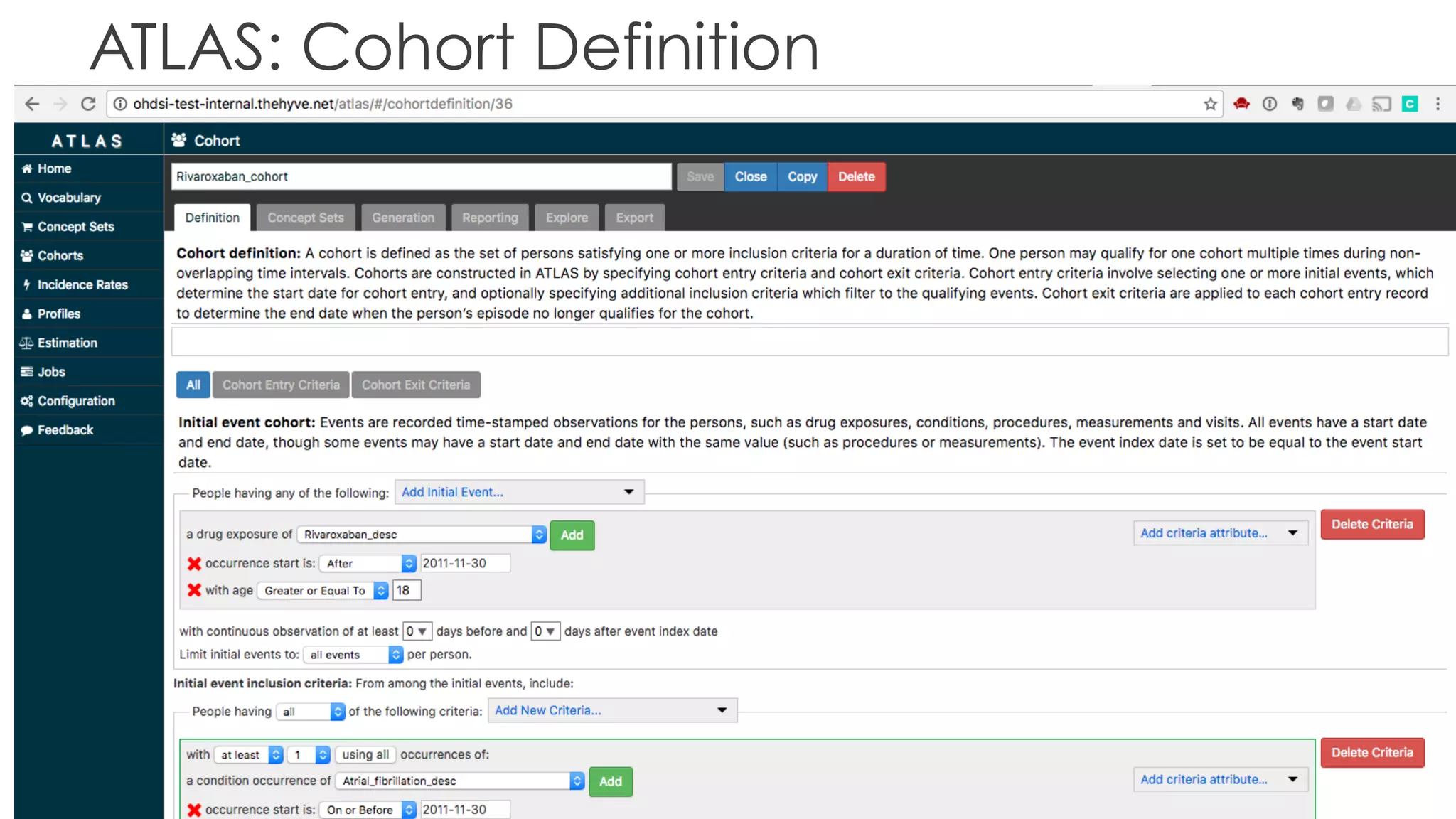
Task: Go to Estimation in the sidebar
Action: pos(67,343)
